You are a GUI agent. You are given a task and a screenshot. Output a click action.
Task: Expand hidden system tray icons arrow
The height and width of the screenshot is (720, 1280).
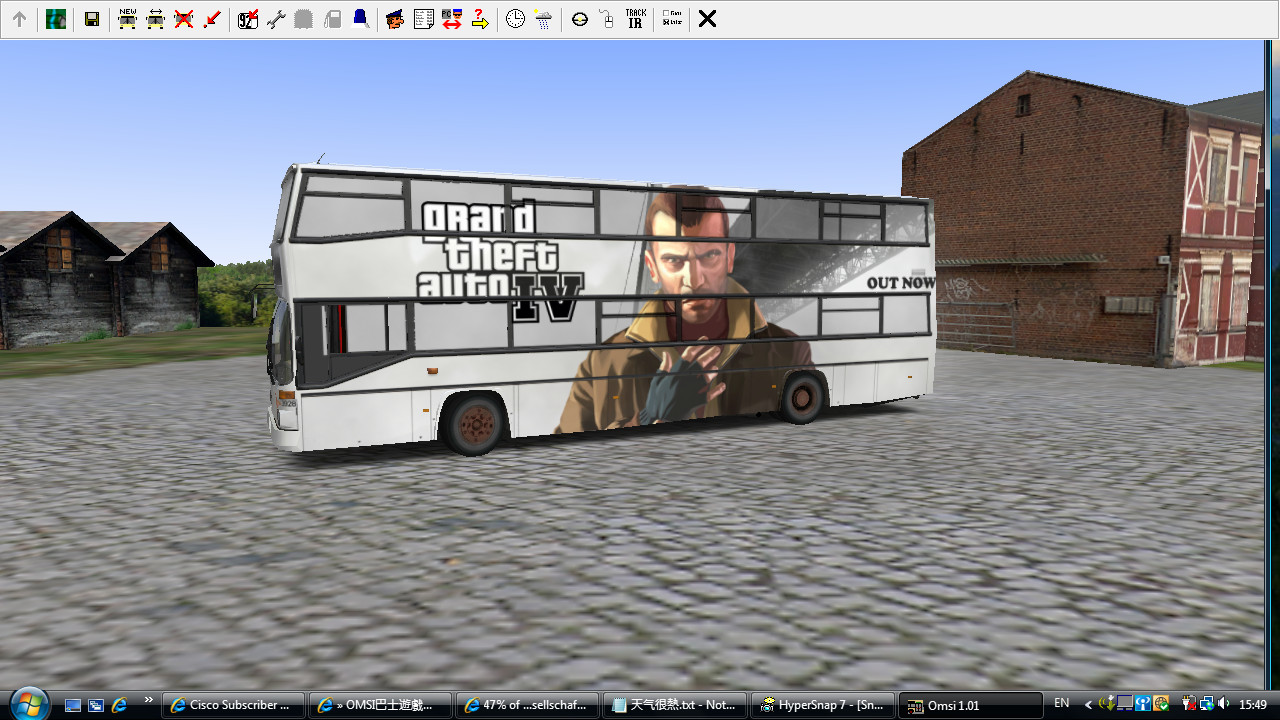click(x=1088, y=705)
